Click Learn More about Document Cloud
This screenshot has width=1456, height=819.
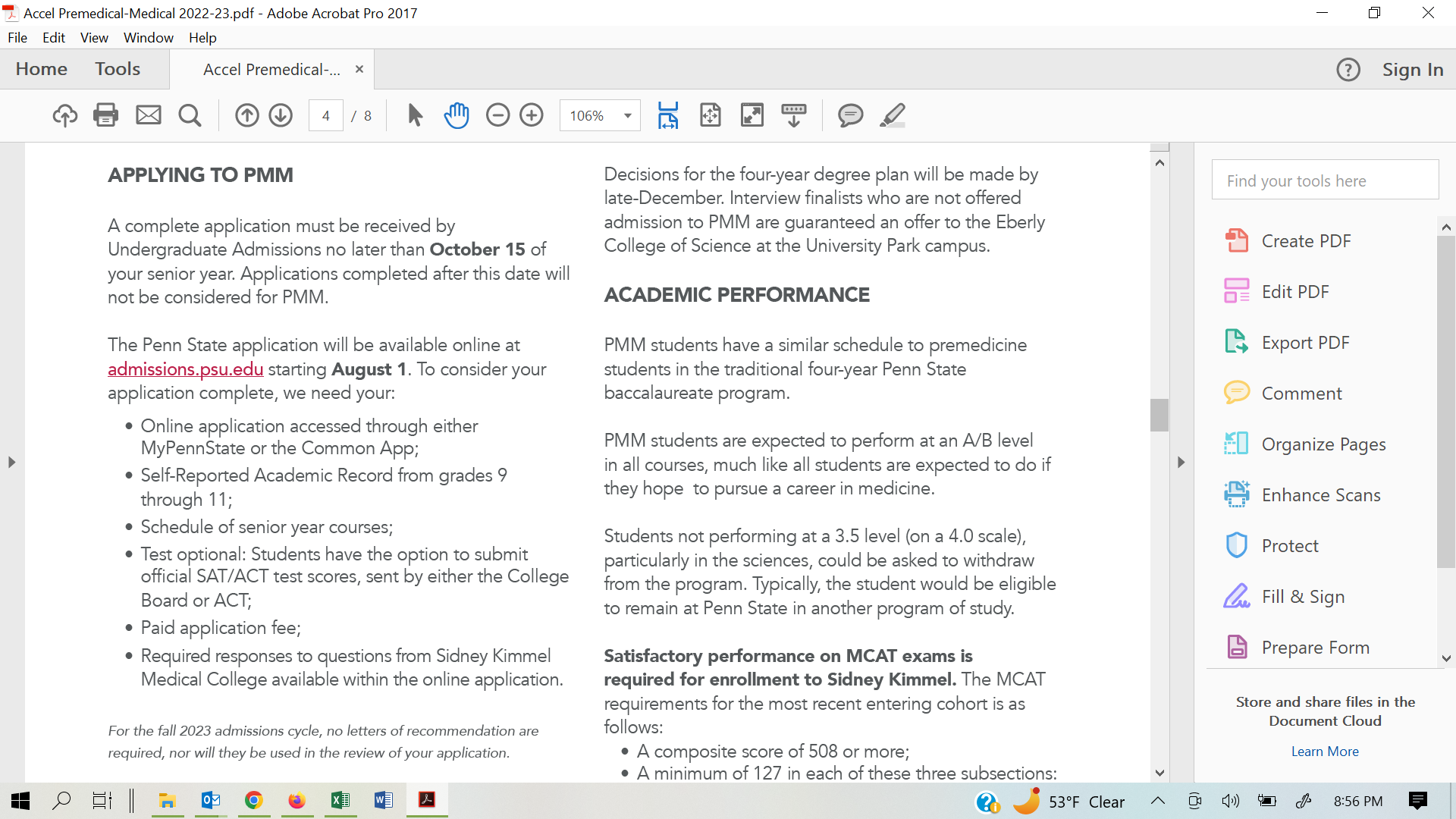[1325, 751]
